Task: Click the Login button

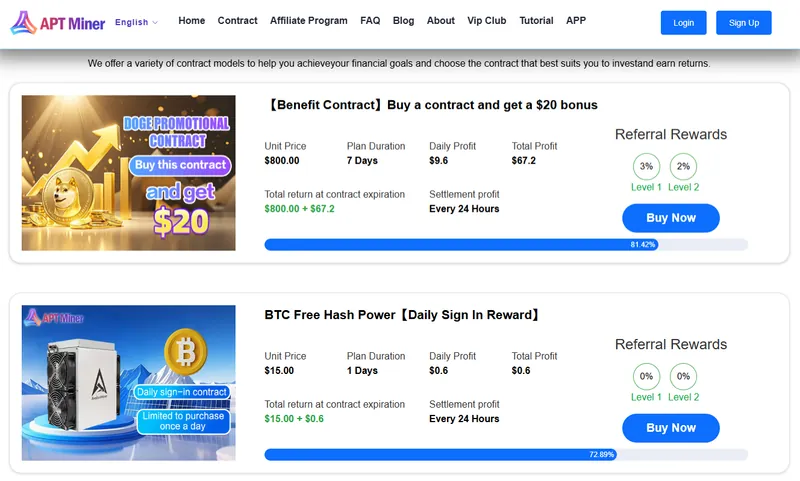Action: click(x=683, y=23)
